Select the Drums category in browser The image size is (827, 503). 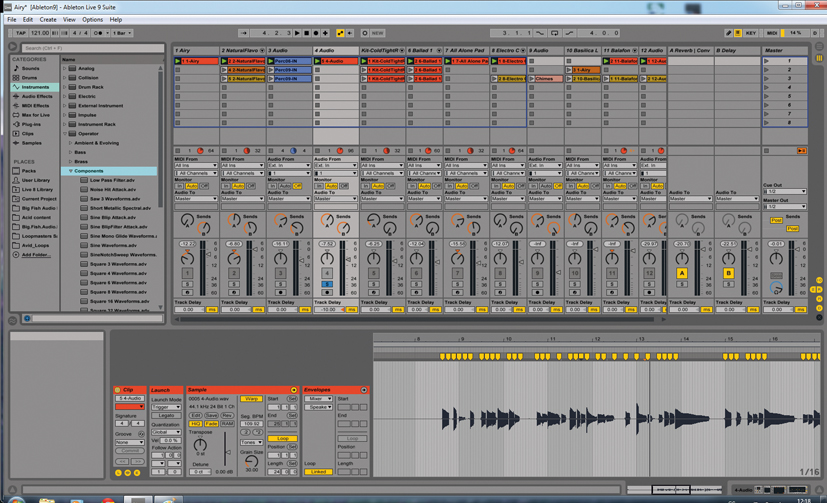tap(29, 78)
